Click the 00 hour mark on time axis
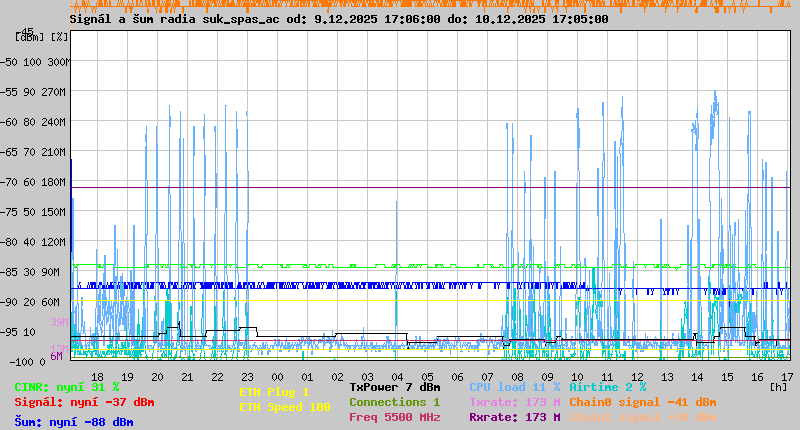 (278, 377)
